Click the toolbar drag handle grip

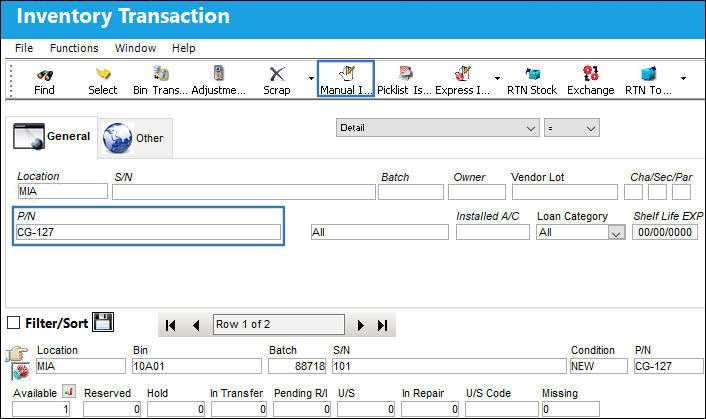tap(11, 81)
